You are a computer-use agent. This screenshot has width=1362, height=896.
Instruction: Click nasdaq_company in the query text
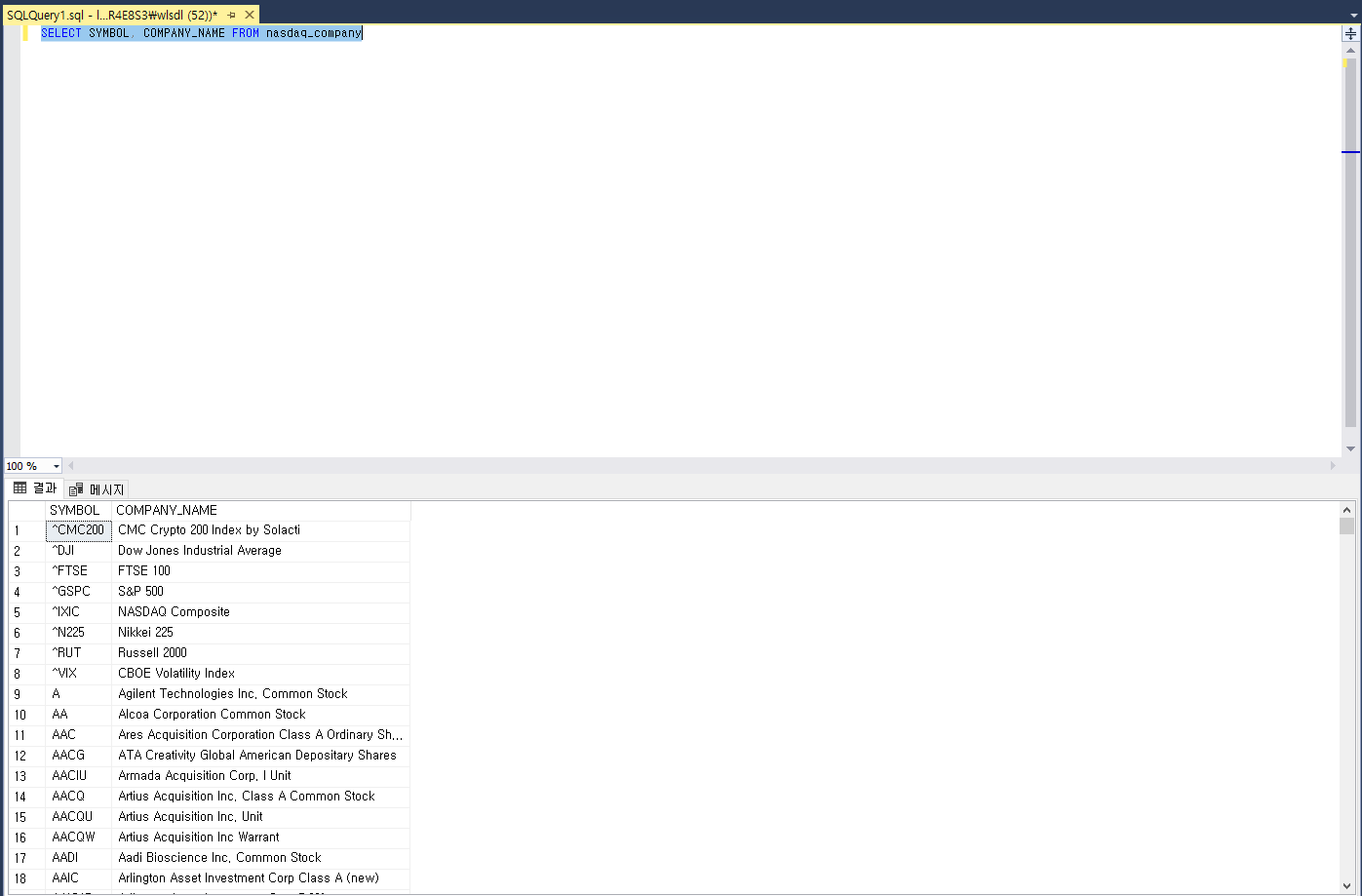(314, 33)
